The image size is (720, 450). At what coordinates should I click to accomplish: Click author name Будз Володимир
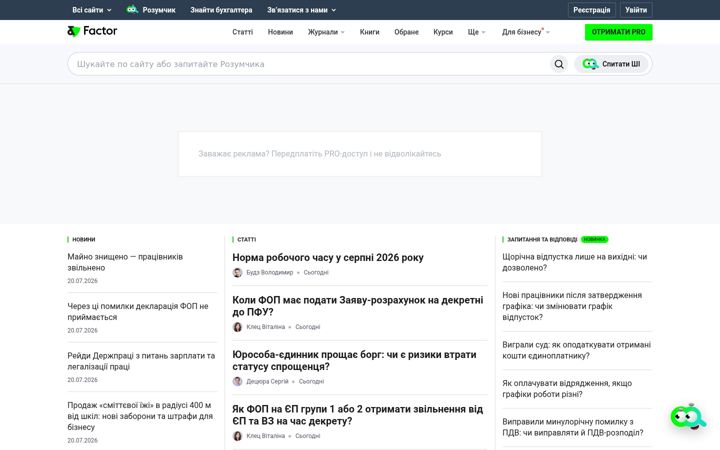coord(270,273)
